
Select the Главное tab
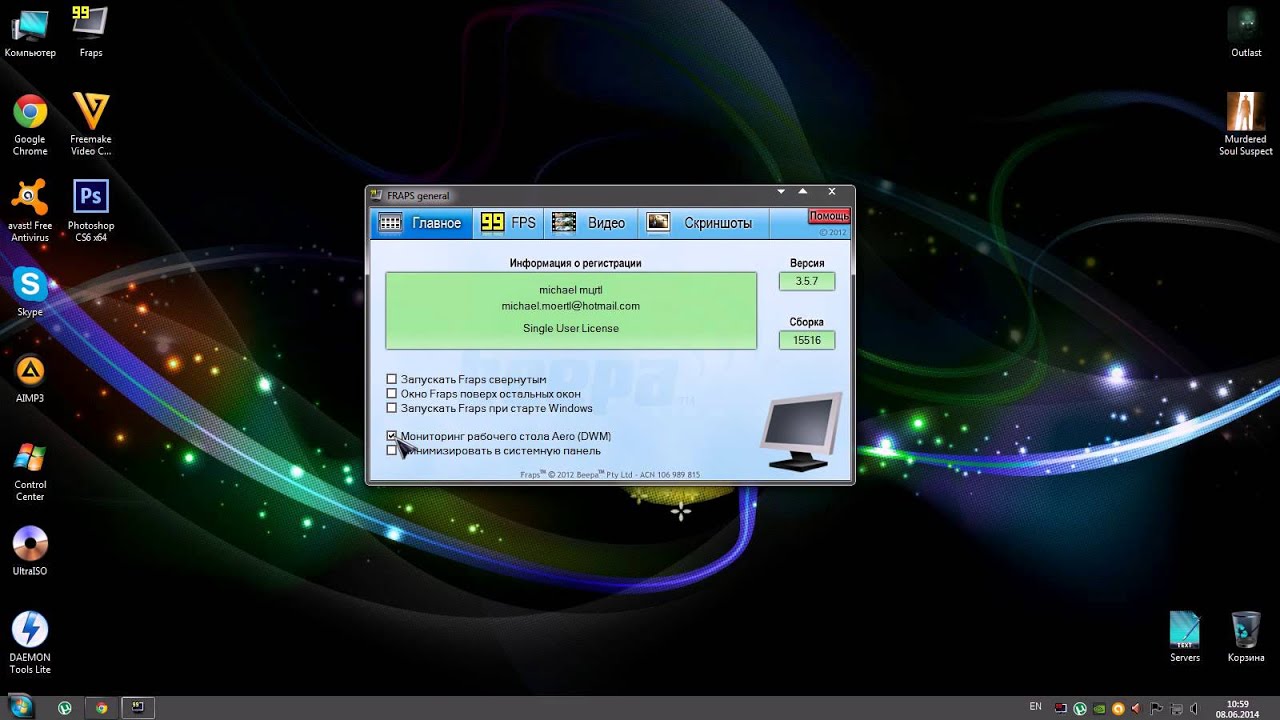pos(420,223)
